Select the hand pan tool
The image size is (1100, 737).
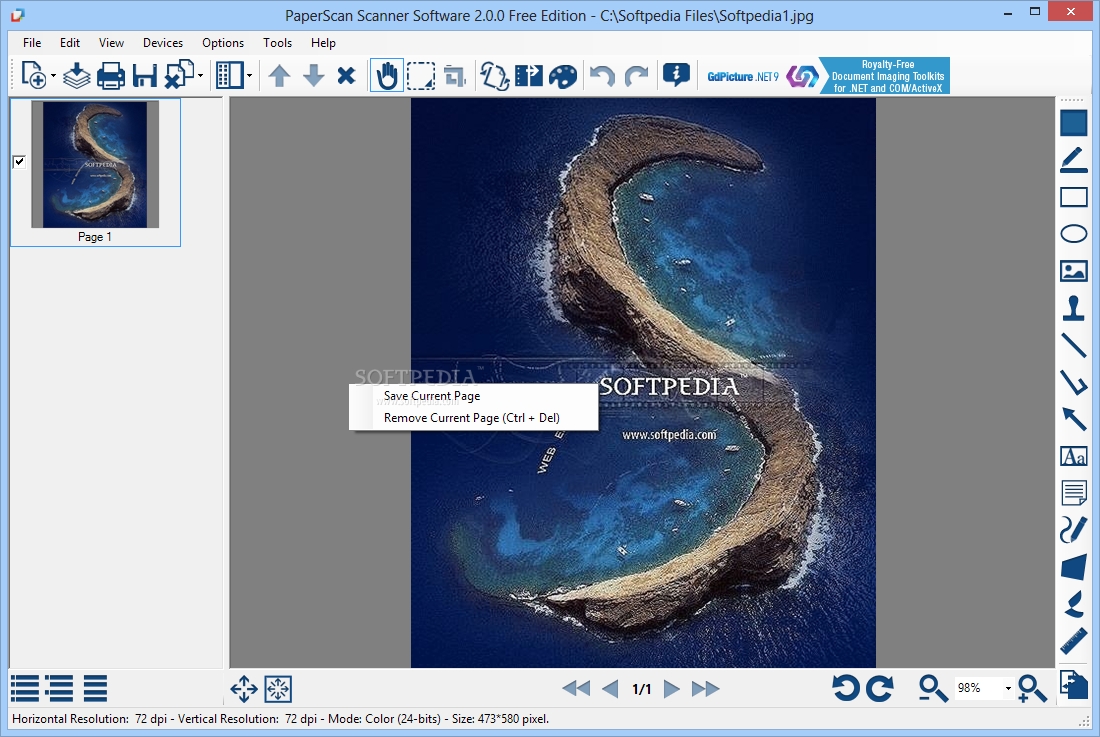[387, 75]
